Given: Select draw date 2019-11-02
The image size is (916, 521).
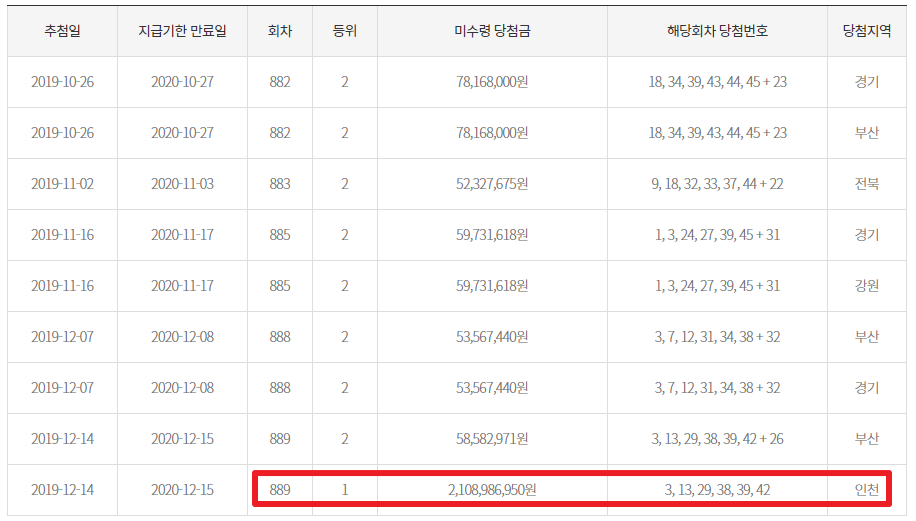Looking at the screenshot, I should click(x=63, y=184).
